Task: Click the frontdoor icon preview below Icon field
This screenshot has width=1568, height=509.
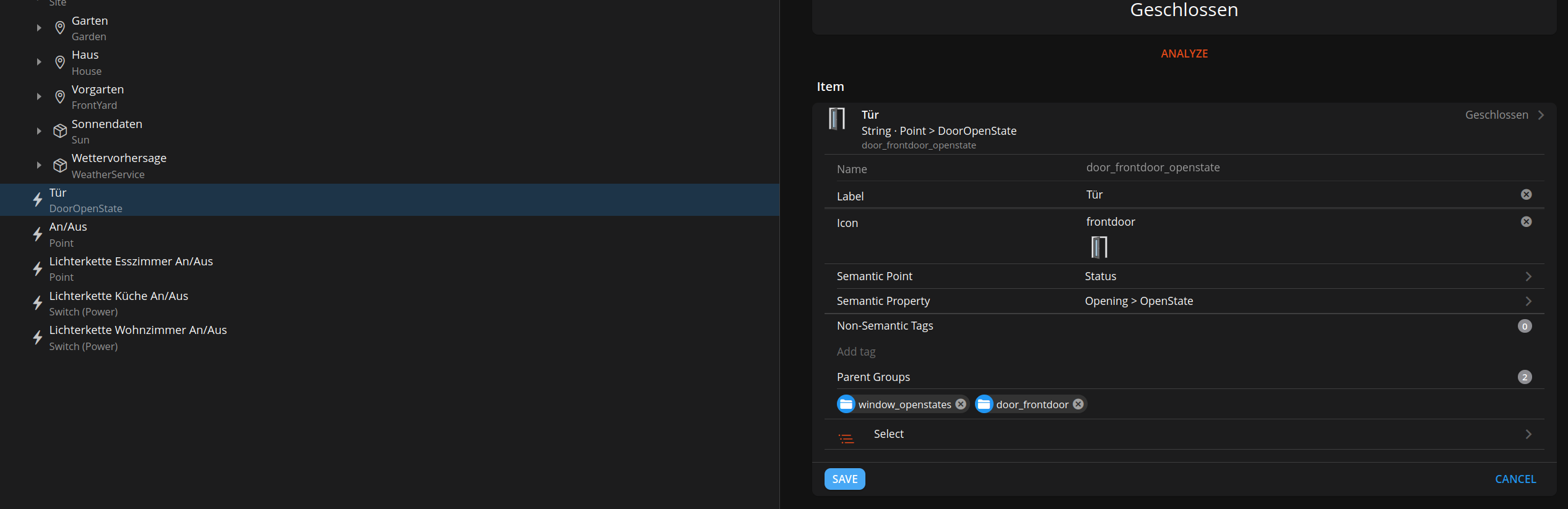Action: pos(1099,247)
